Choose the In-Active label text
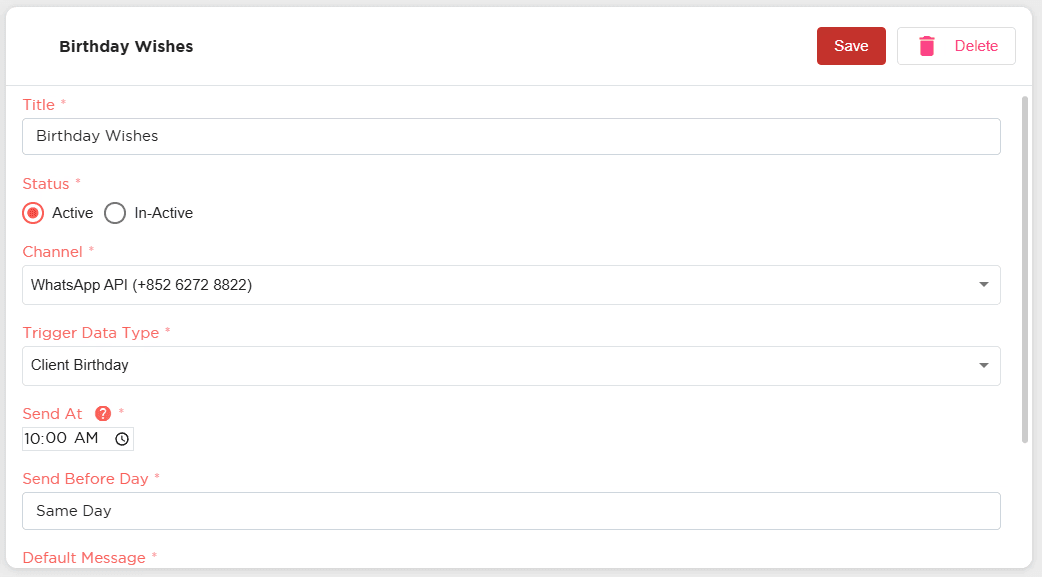 coord(163,213)
